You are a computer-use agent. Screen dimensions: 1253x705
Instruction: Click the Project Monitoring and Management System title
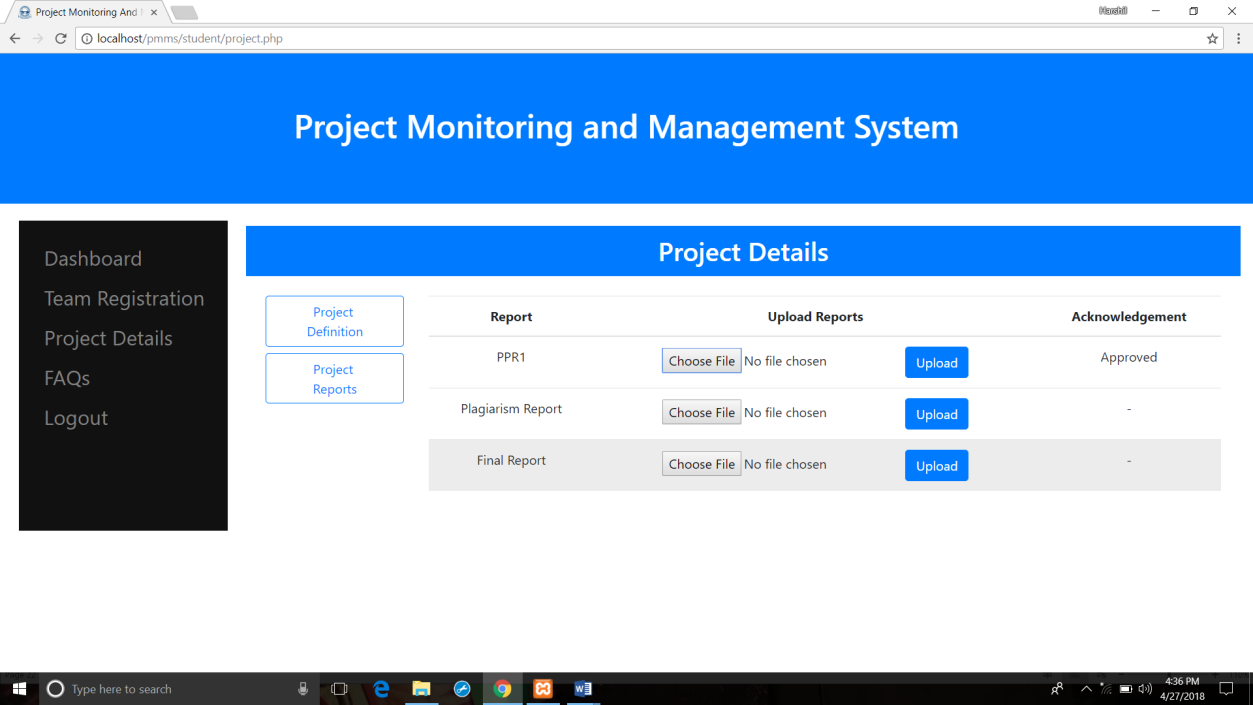click(x=626, y=127)
